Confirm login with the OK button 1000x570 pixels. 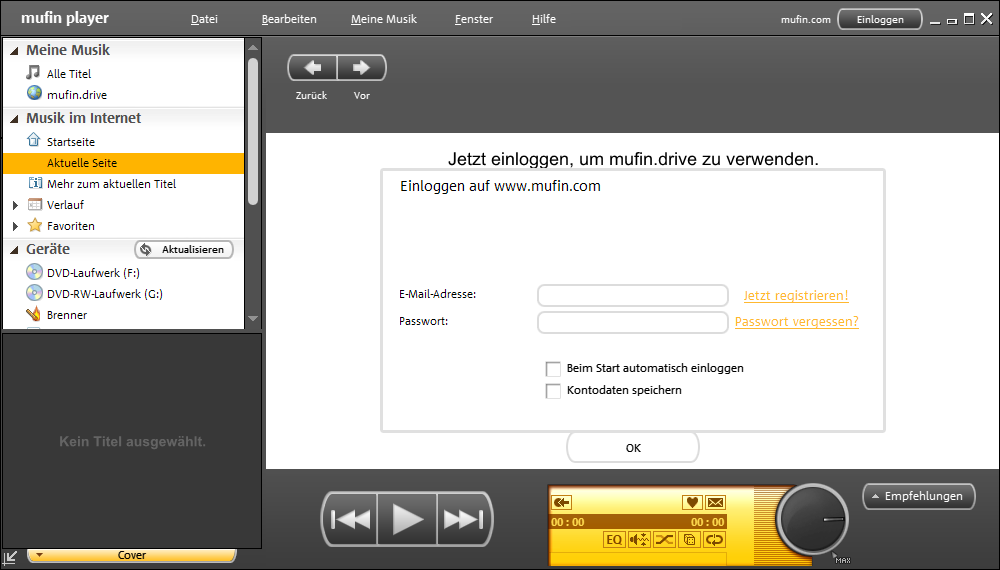[x=633, y=448]
